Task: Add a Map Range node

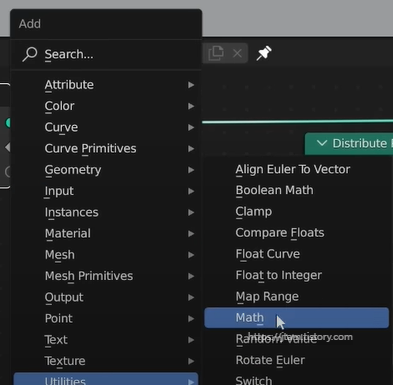Action: [297, 297]
